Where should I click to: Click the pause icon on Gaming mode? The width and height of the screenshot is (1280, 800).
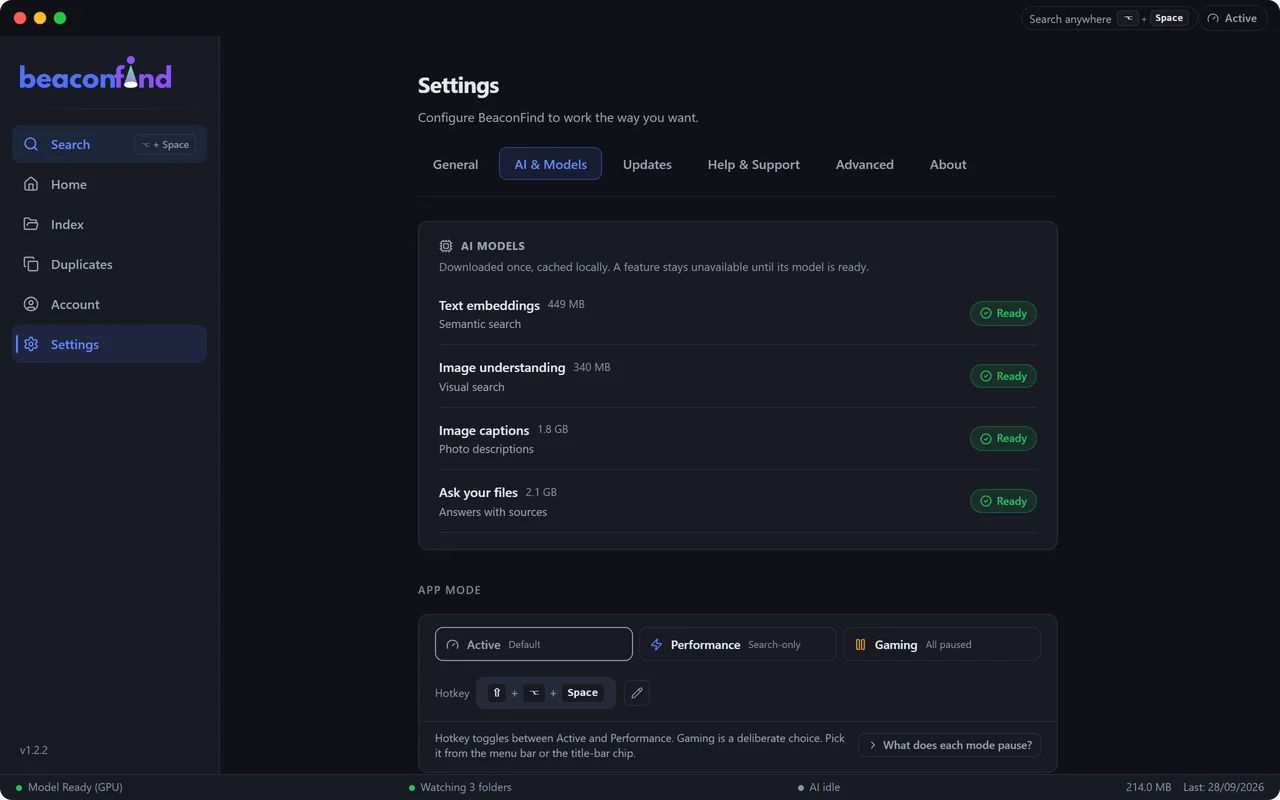(x=860, y=645)
